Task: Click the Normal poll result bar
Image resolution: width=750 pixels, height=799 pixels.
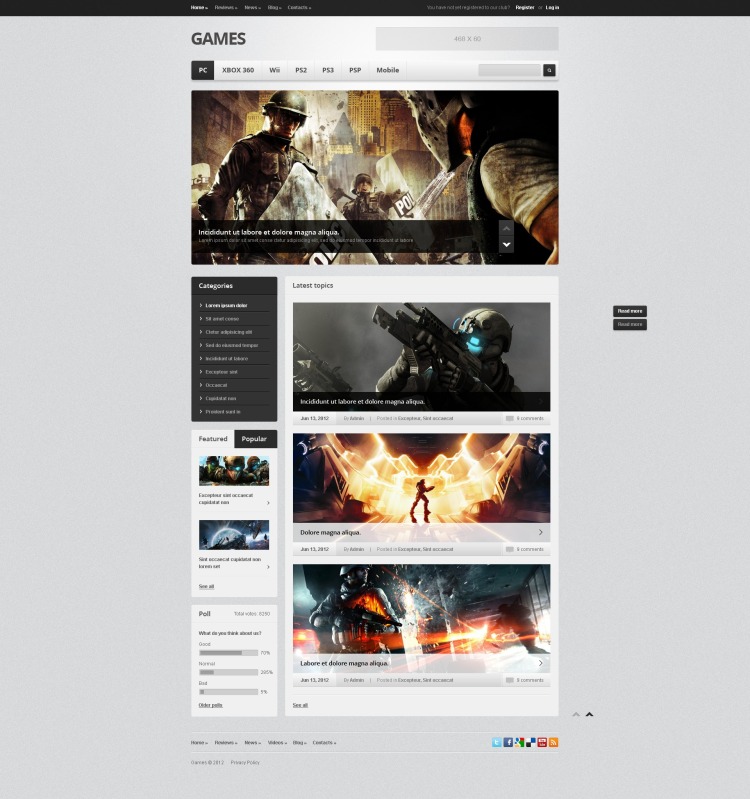Action: (x=229, y=672)
